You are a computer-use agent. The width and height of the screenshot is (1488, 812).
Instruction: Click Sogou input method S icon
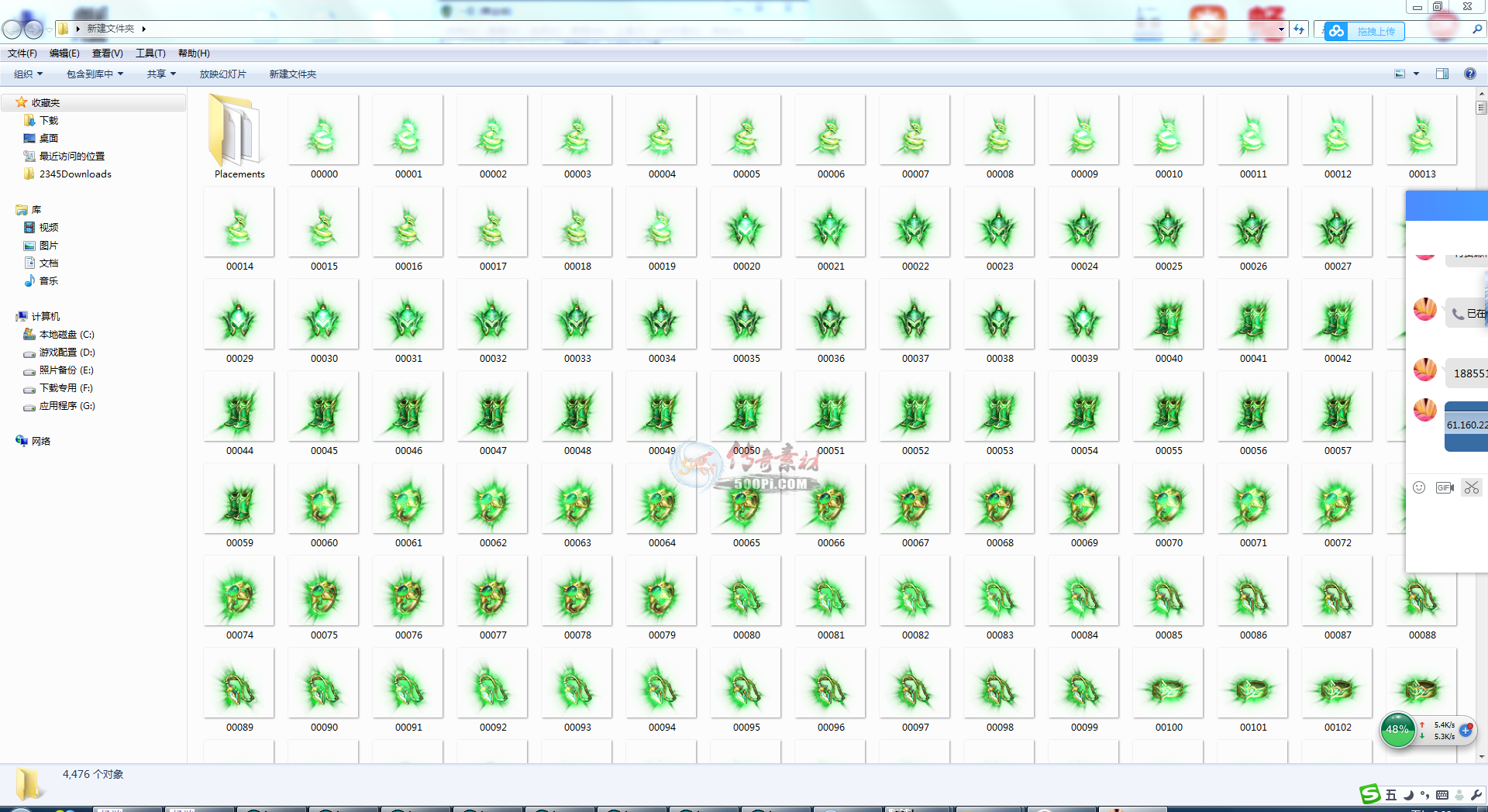(x=1370, y=793)
